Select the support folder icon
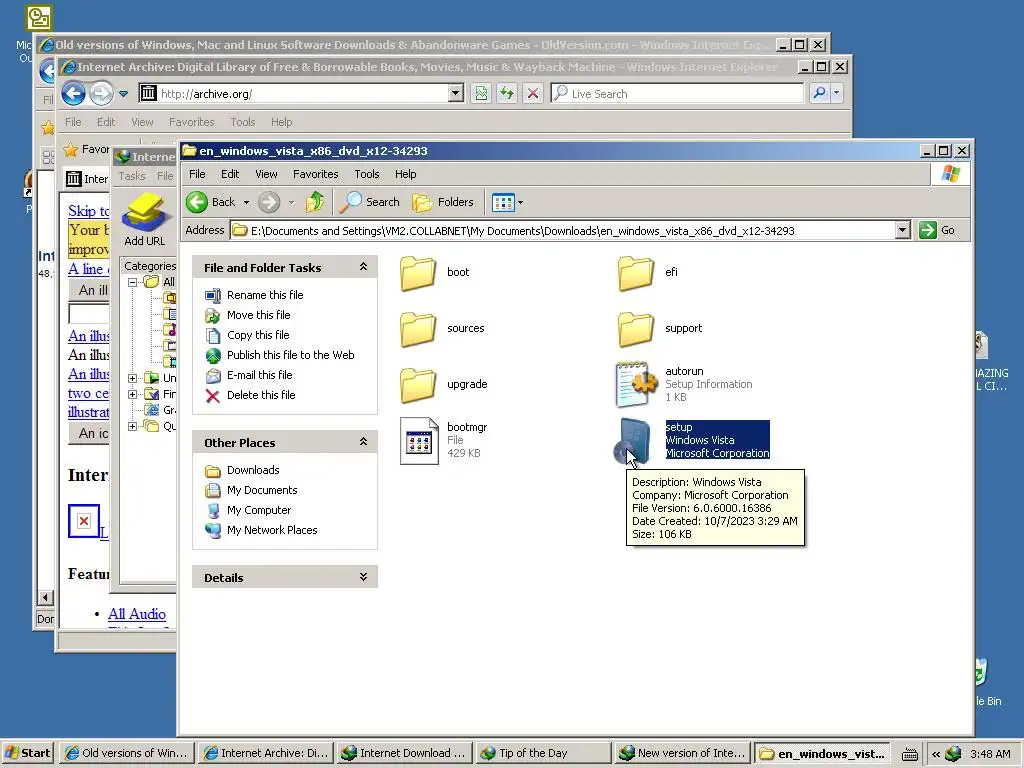This screenshot has width=1024, height=768. pos(635,328)
